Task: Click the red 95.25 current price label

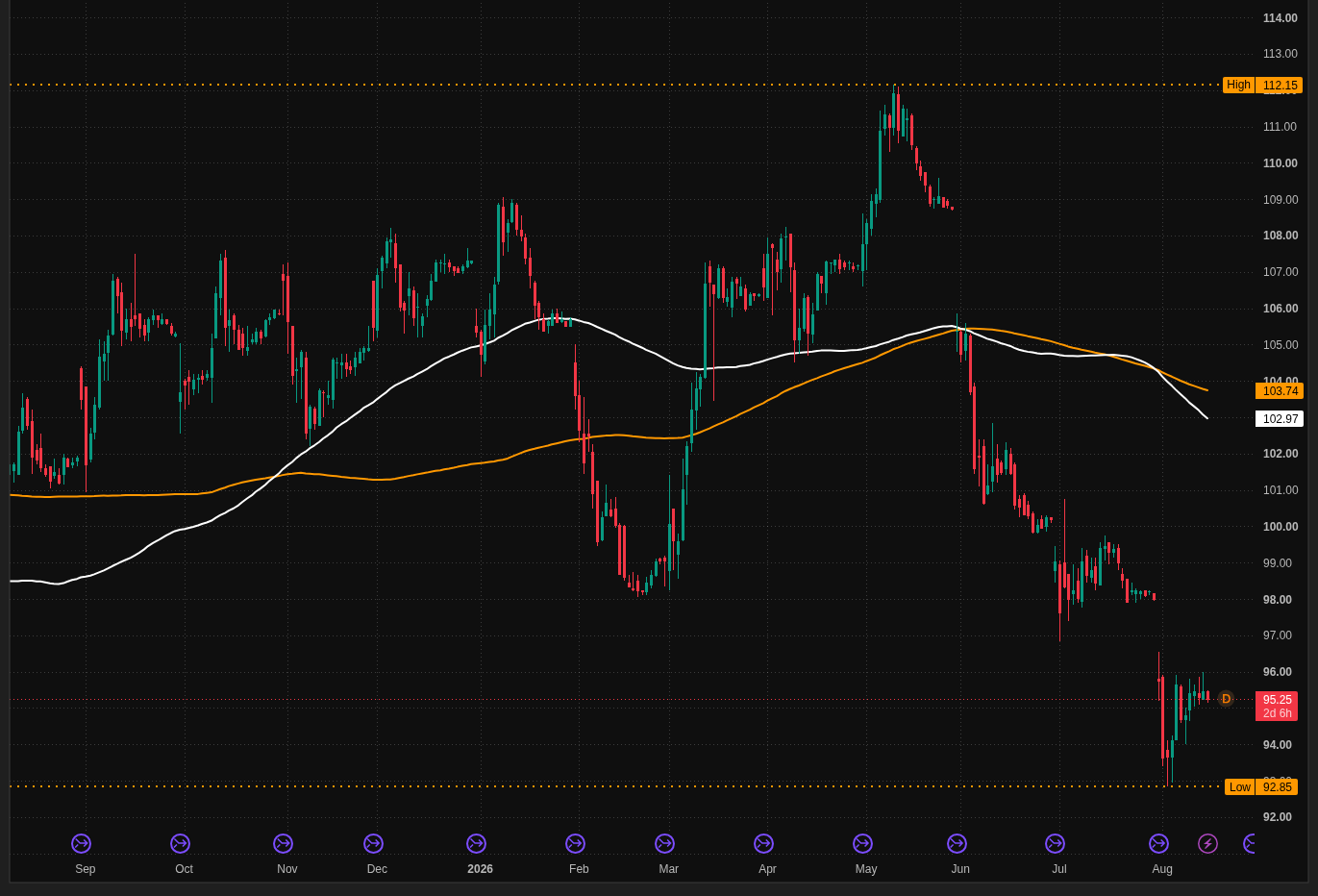Action: [x=1277, y=706]
